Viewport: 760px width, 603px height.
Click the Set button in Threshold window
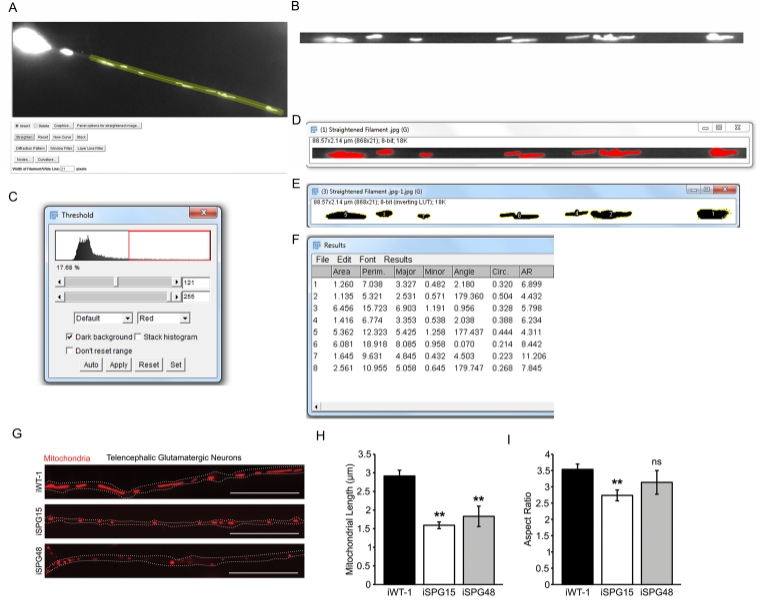[x=176, y=365]
